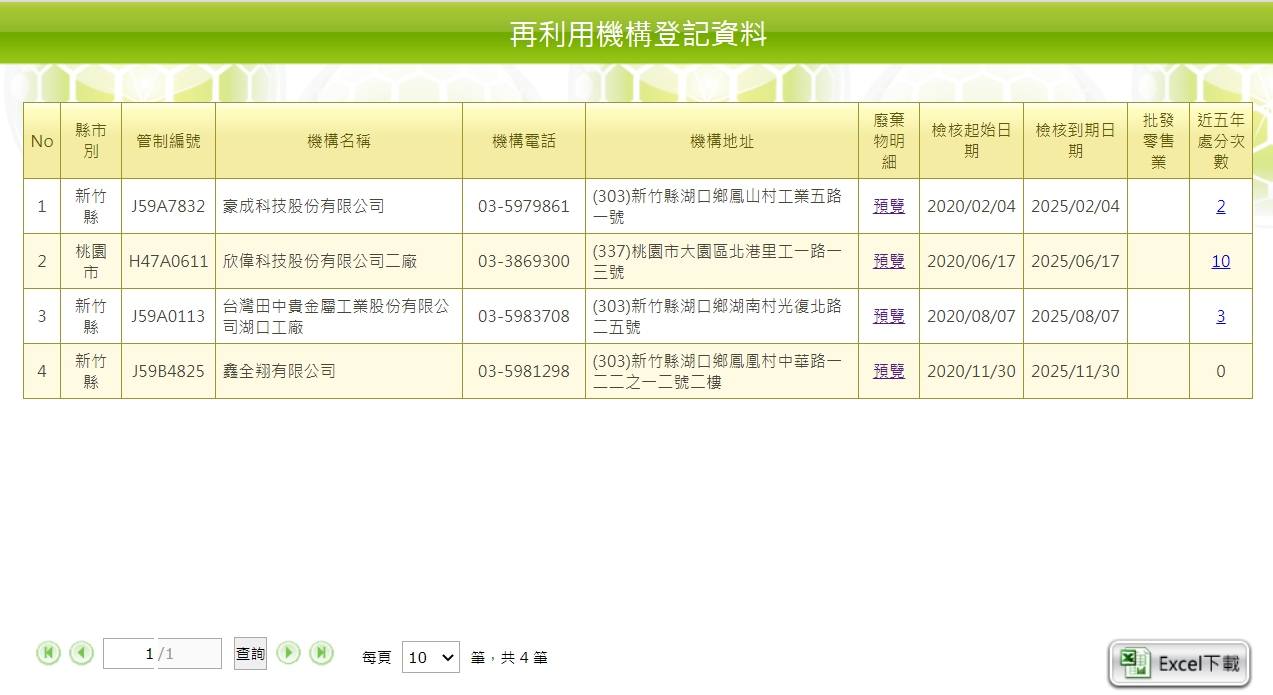The height and width of the screenshot is (695, 1273).
Task: Click company name 鑫全翔有限公司
Action: click(x=279, y=371)
